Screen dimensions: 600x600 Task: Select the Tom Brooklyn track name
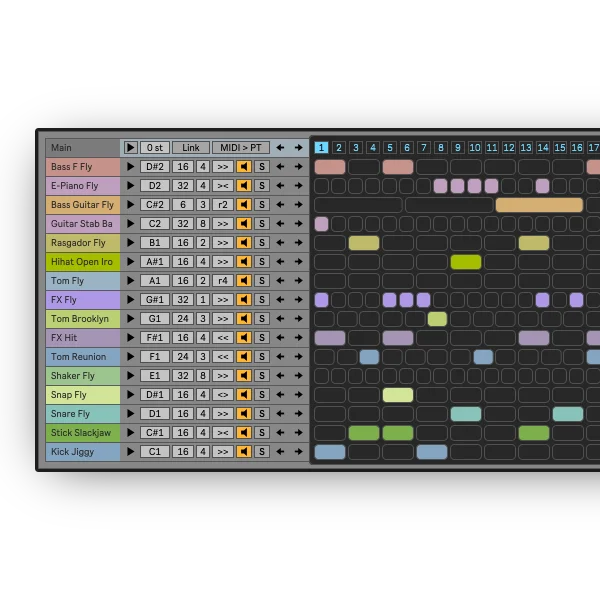coord(83,319)
